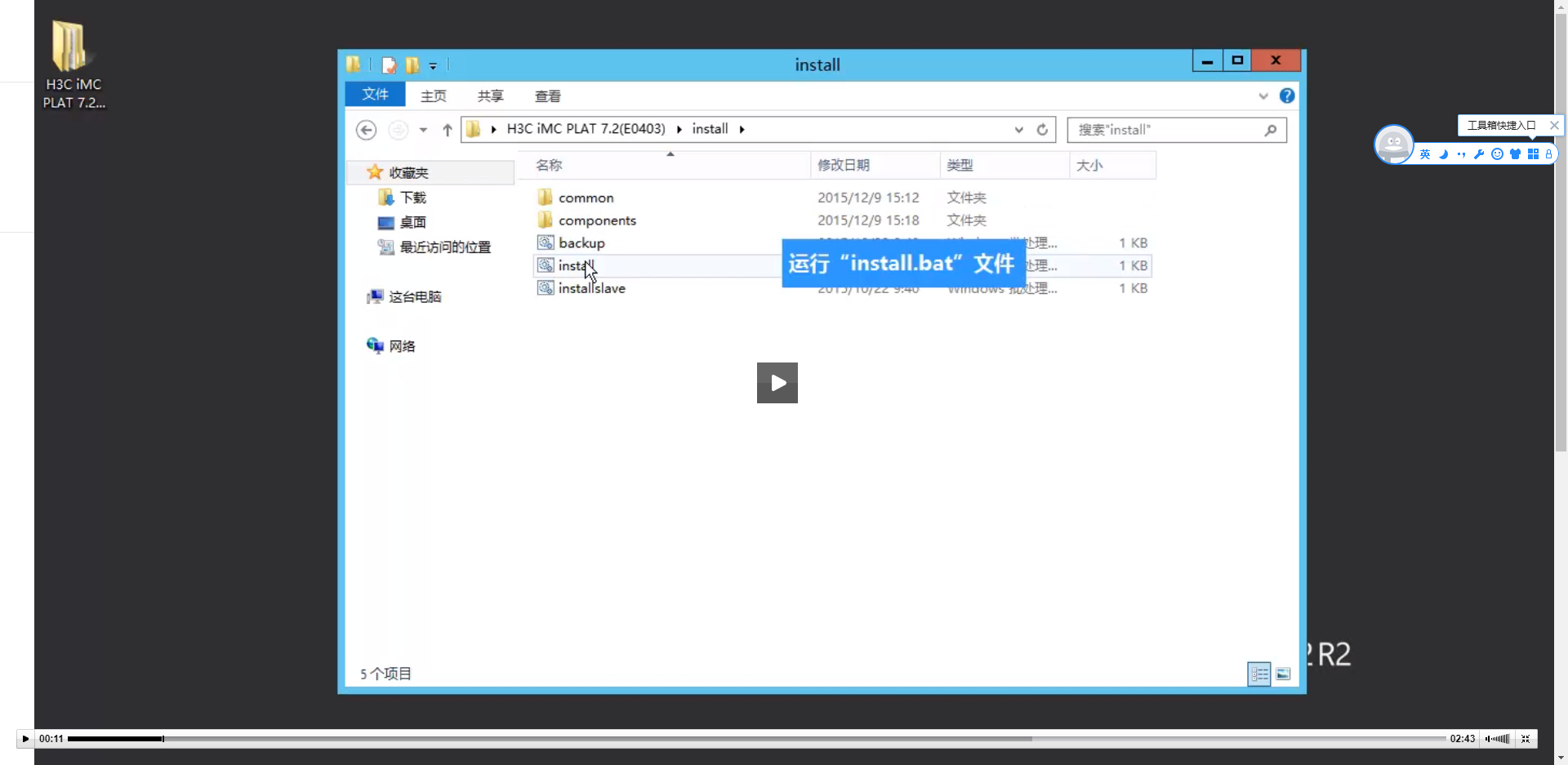
Task: Open the emoji smiley on the input method bar
Action: [1497, 154]
